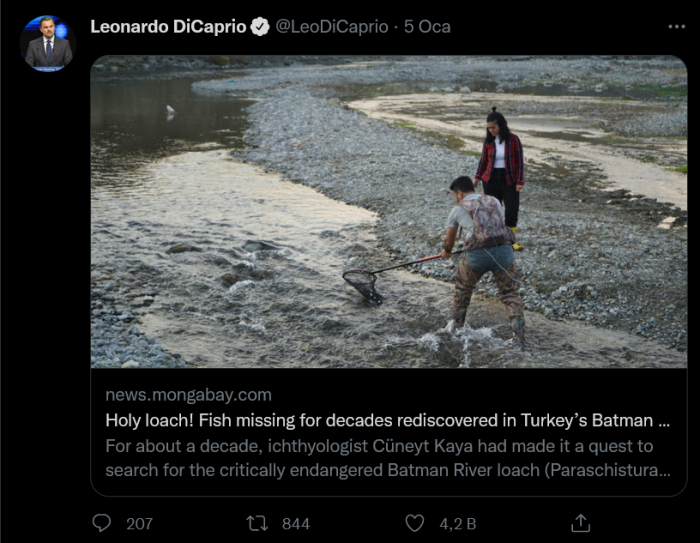Click the 844 retweets count
Viewport: 700px width, 543px height.
(x=296, y=523)
